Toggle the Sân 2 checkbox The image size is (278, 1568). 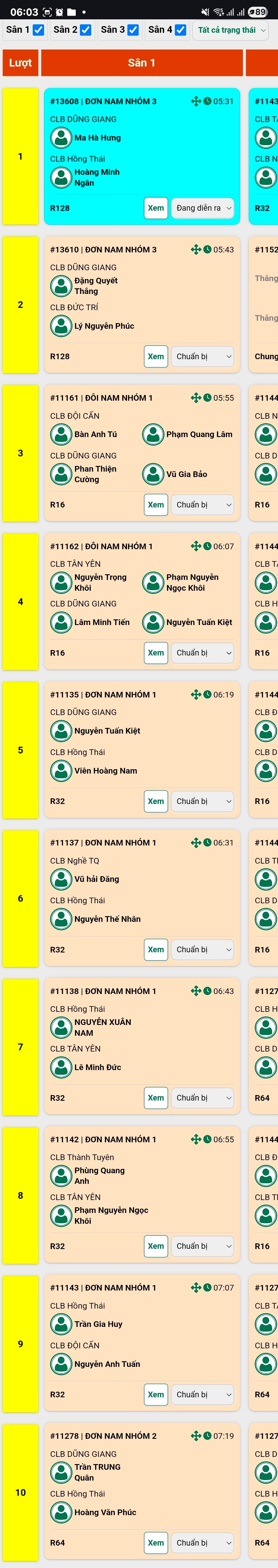point(86,30)
